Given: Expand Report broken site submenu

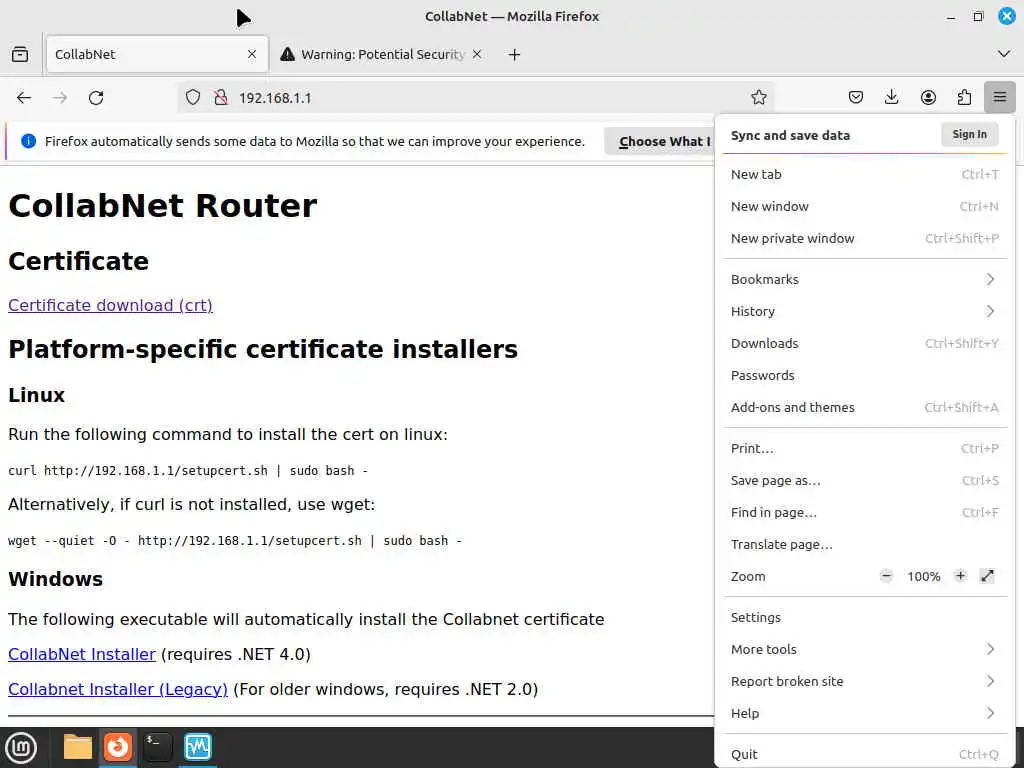Looking at the screenshot, I should (865, 682).
